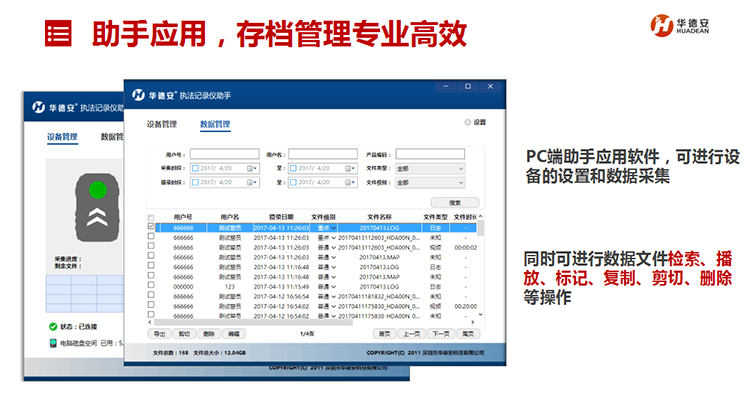Click the horizontal scroll-right arrow
Viewport: 750px width, 397px height.
pyautogui.click(x=473, y=322)
